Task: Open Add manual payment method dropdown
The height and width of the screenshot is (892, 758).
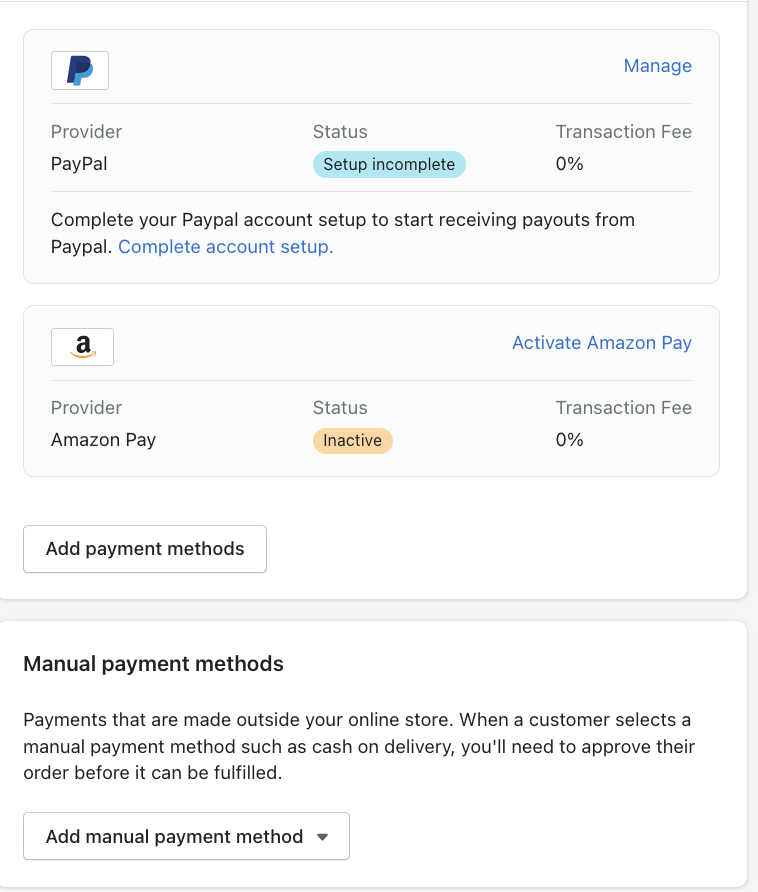Action: 186,836
